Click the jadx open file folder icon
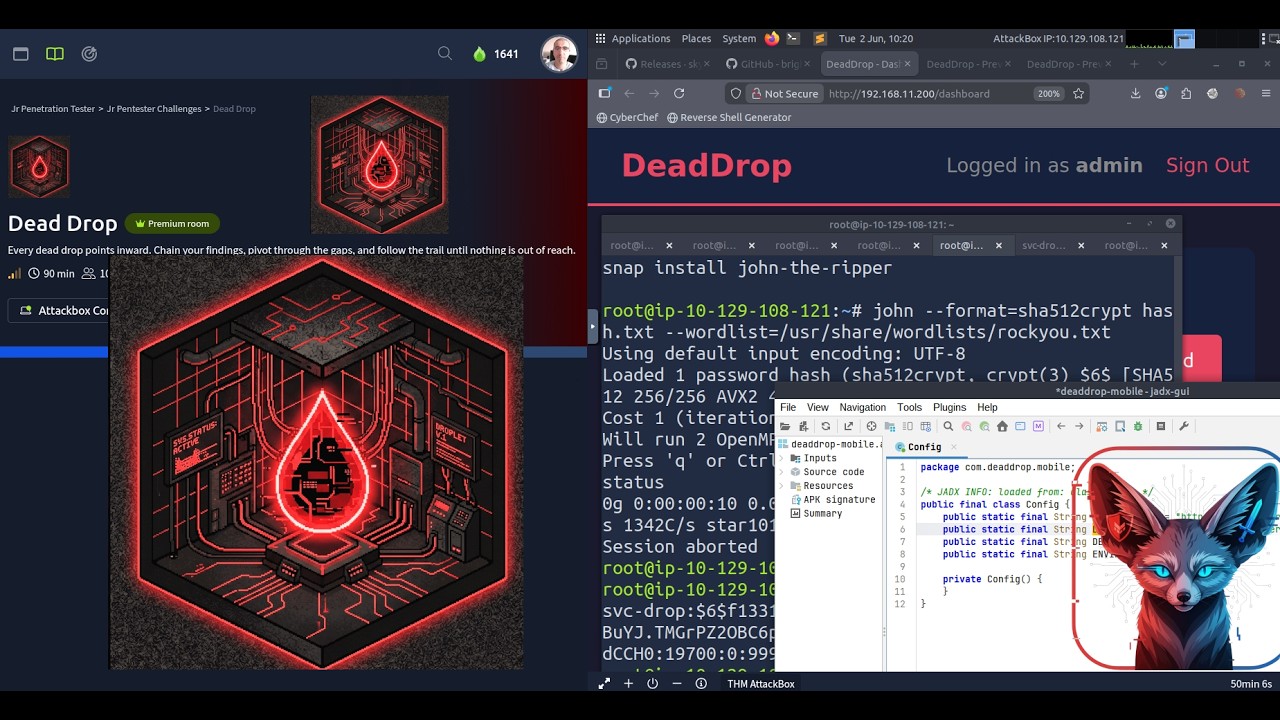 785,426
